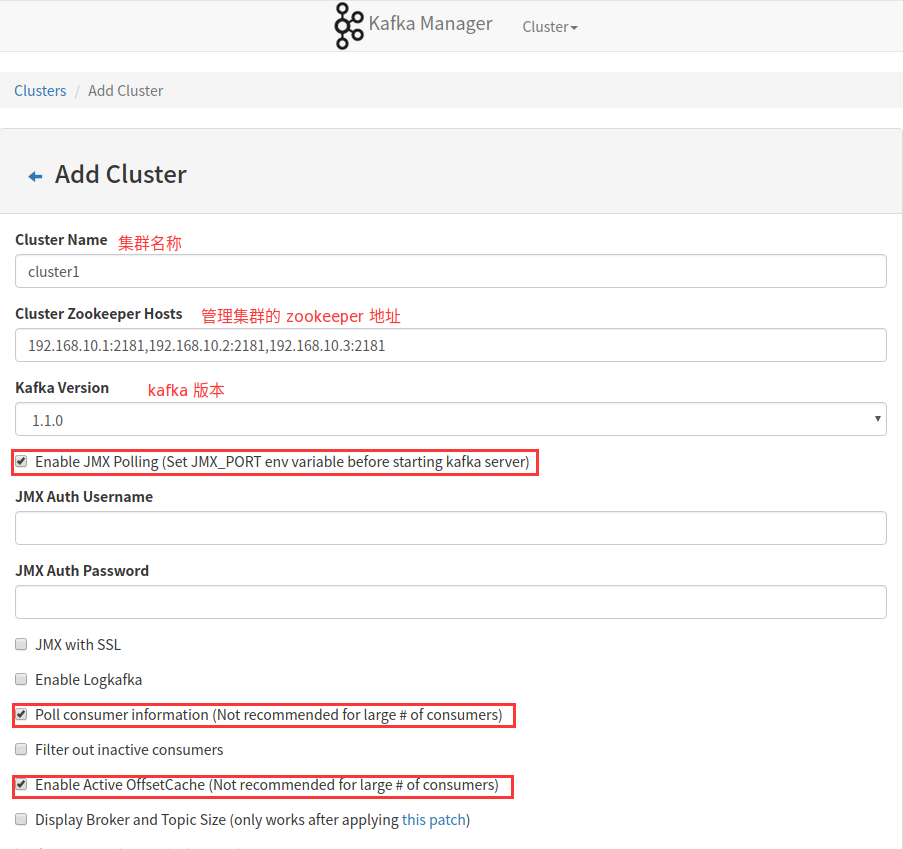Disable Enable Active OffsetCache
The width and height of the screenshot is (903, 849).
point(21,784)
